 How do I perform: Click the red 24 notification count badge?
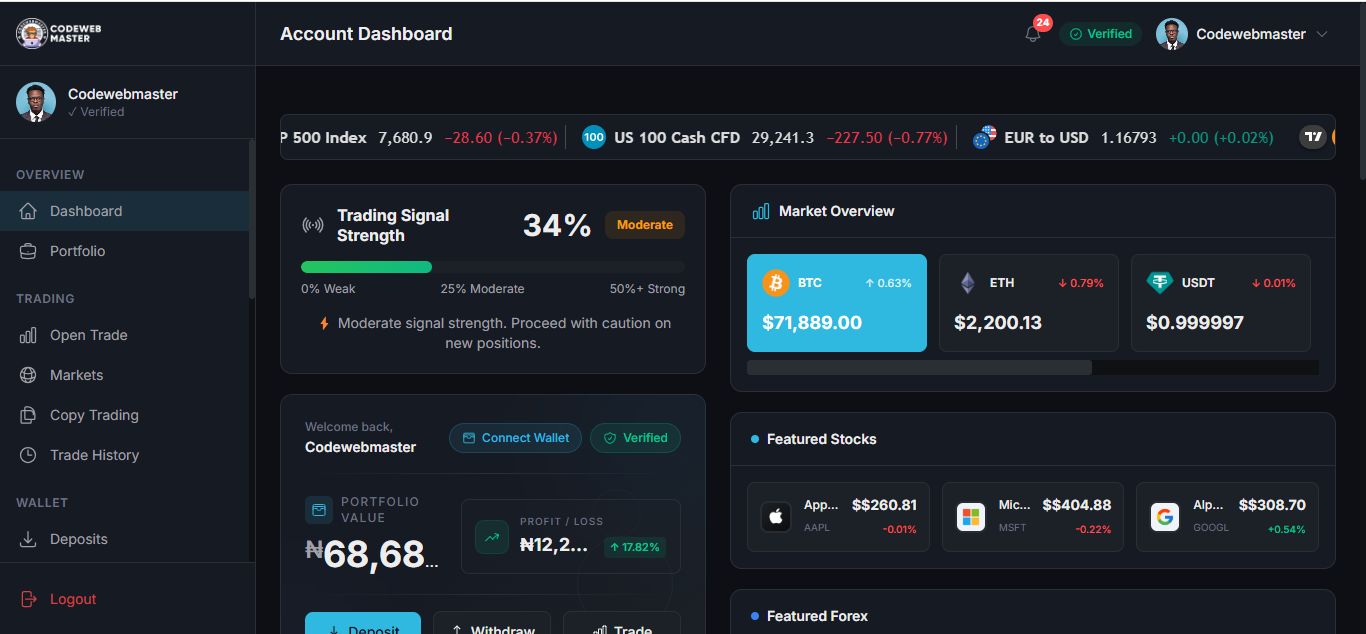(1043, 22)
